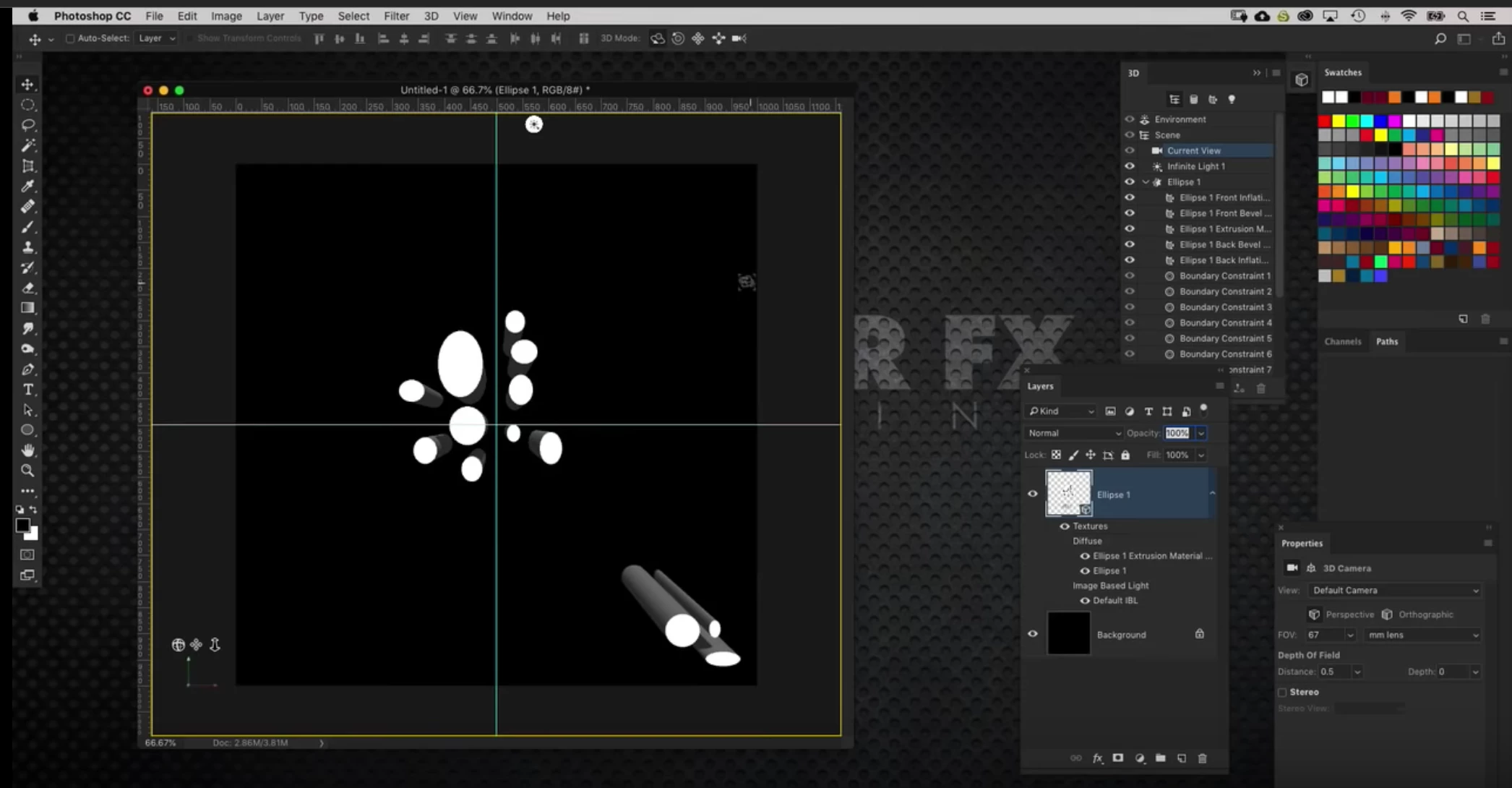This screenshot has width=1512, height=788.
Task: Select the Lasso tool
Action: pos(28,125)
